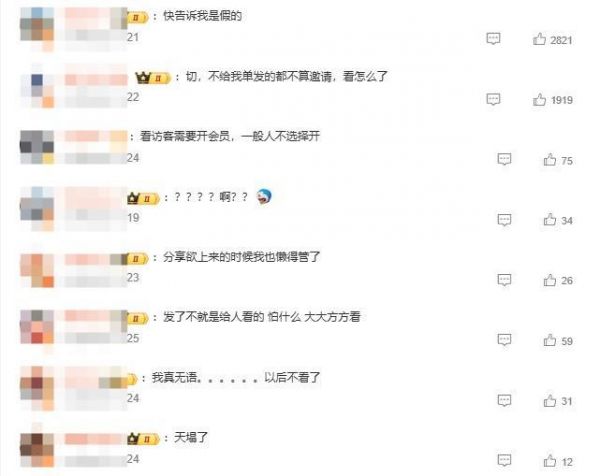Screen dimensions: 600x476
Task: Thumbs-up the '我真无语' comment with 31 likes
Action: point(550,401)
